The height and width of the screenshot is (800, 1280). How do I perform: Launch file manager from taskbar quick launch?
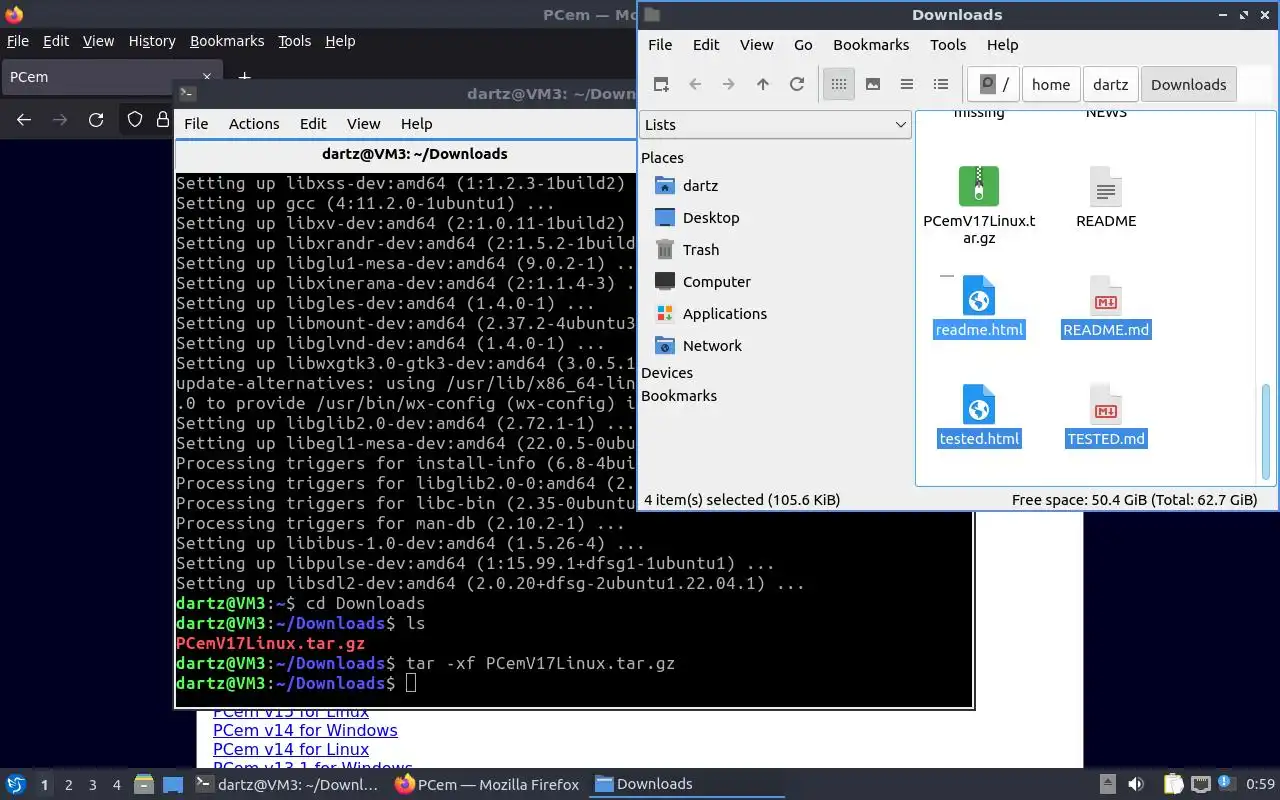pyautogui.click(x=142, y=785)
